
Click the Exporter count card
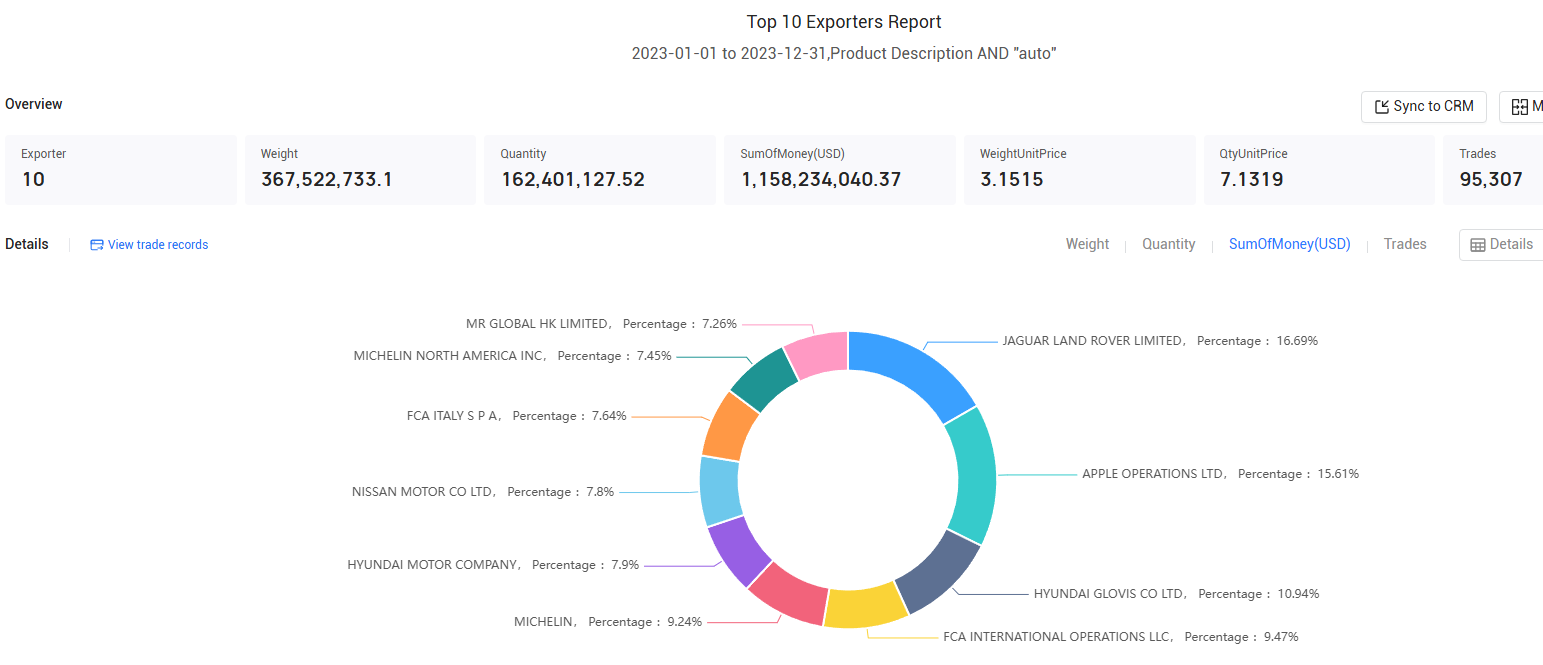(x=121, y=170)
